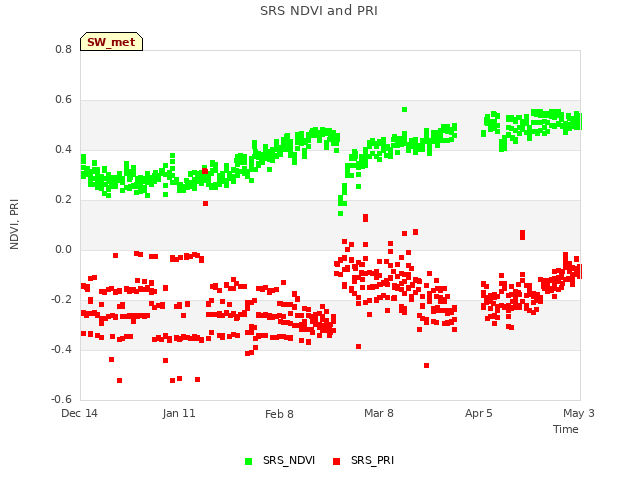Click the y-axis label NDVI, PRI
Image resolution: width=640 pixels, height=480 pixels.
point(14,224)
